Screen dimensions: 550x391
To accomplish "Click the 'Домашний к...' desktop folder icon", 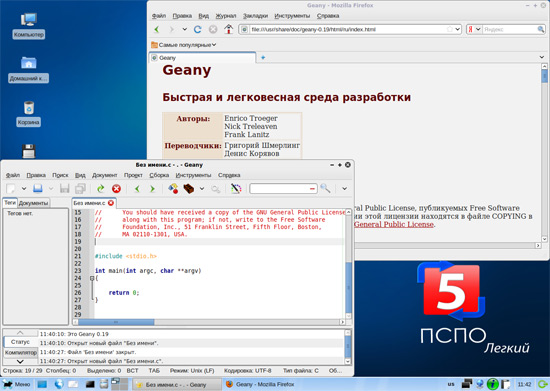I will (x=28, y=69).
